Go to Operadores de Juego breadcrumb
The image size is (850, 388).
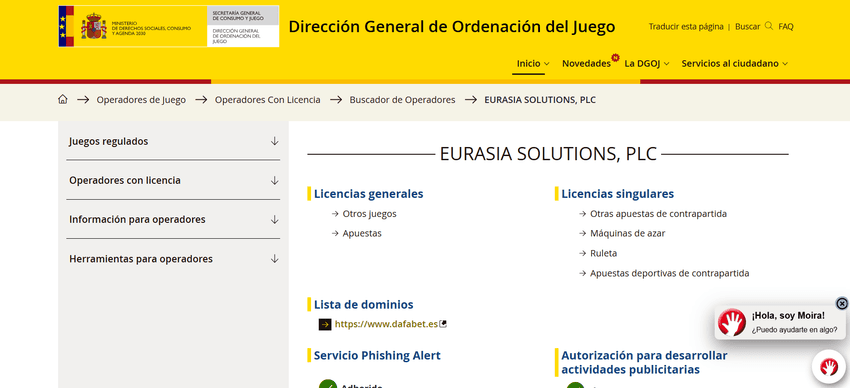click(141, 100)
